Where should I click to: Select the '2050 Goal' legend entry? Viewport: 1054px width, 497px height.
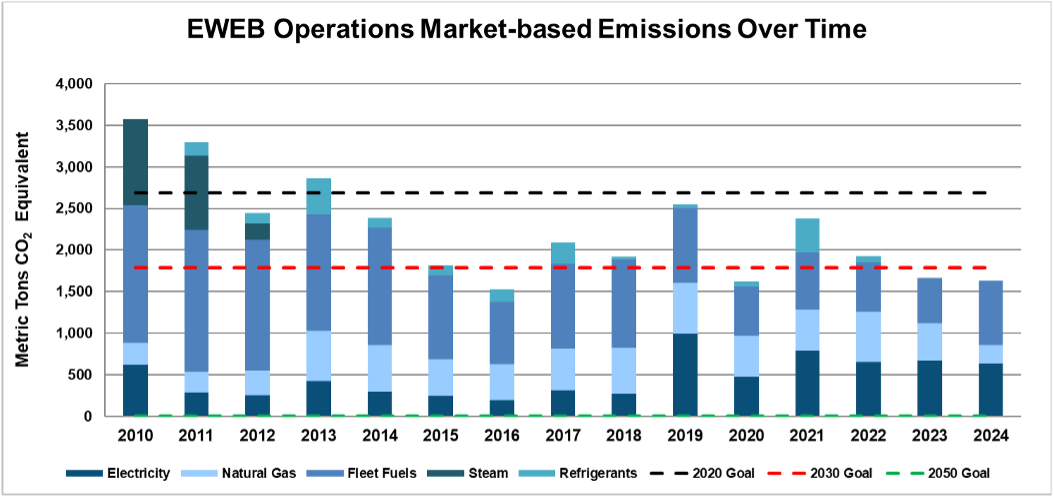(938, 473)
